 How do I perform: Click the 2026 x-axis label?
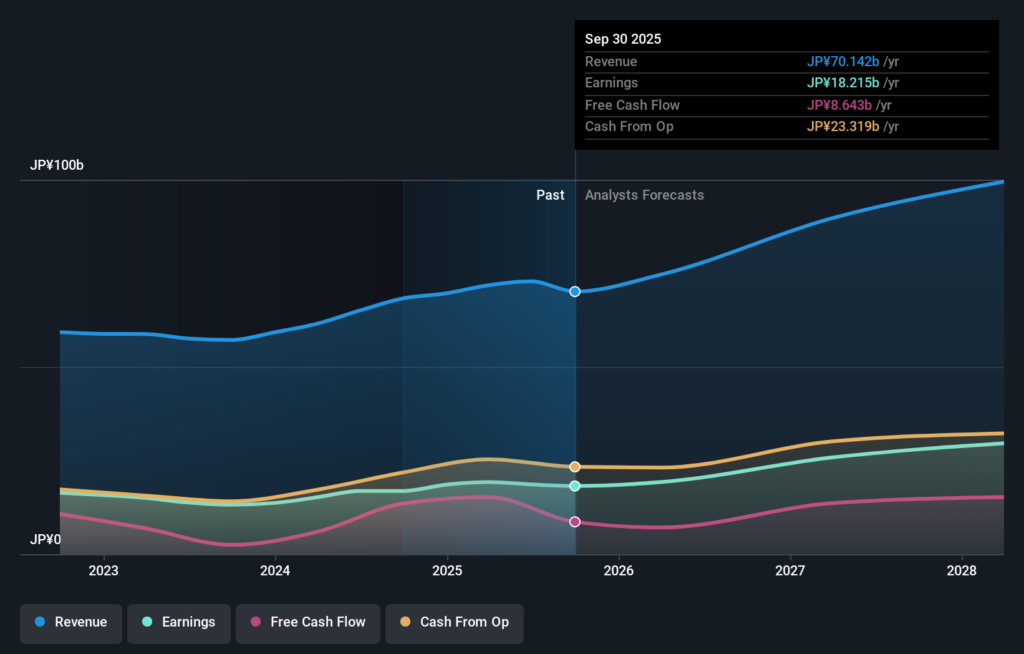click(619, 571)
